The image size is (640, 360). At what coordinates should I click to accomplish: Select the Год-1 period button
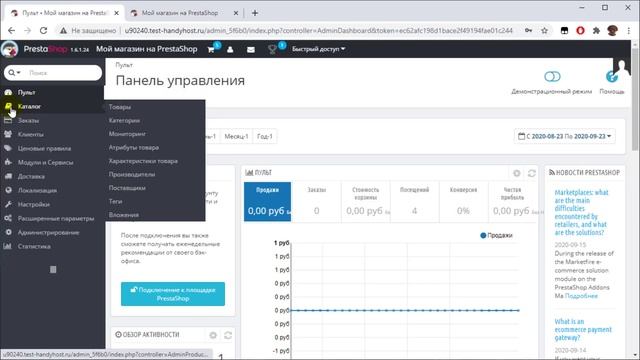tap(265, 136)
